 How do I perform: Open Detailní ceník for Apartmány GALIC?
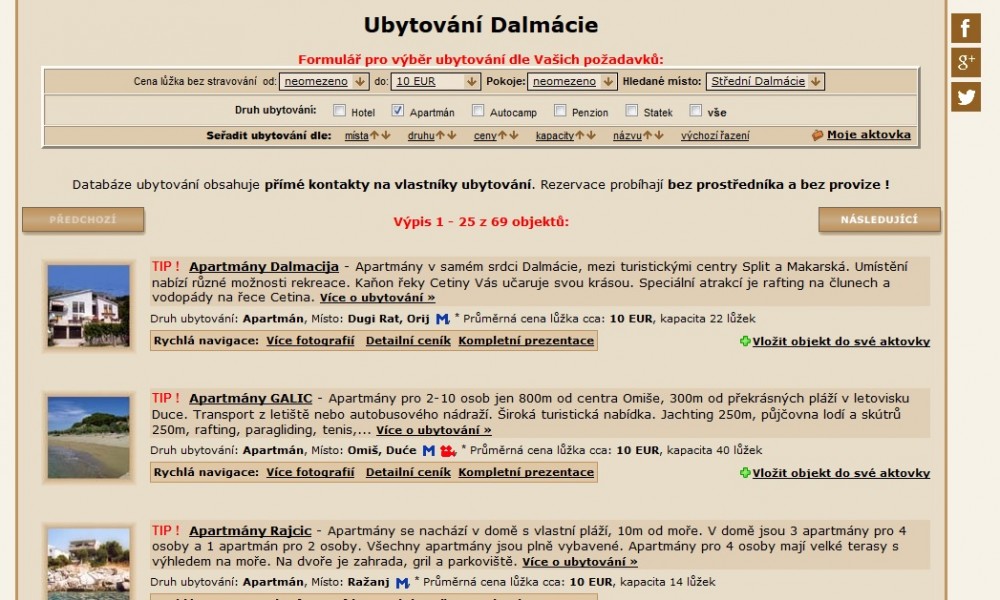(x=408, y=472)
